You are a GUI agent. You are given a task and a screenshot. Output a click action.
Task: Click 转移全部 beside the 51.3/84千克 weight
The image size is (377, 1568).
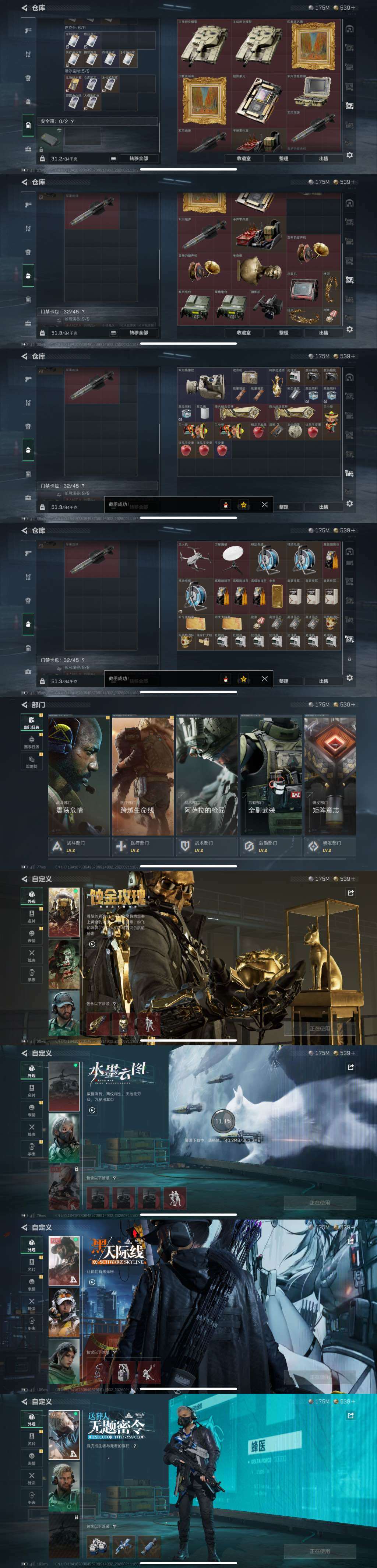(x=139, y=333)
